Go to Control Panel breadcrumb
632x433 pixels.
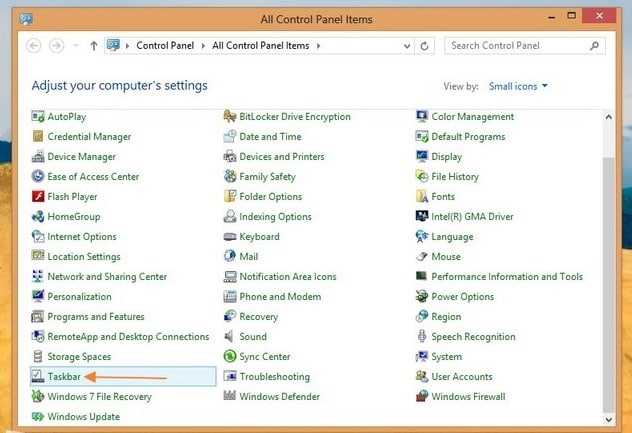point(165,46)
